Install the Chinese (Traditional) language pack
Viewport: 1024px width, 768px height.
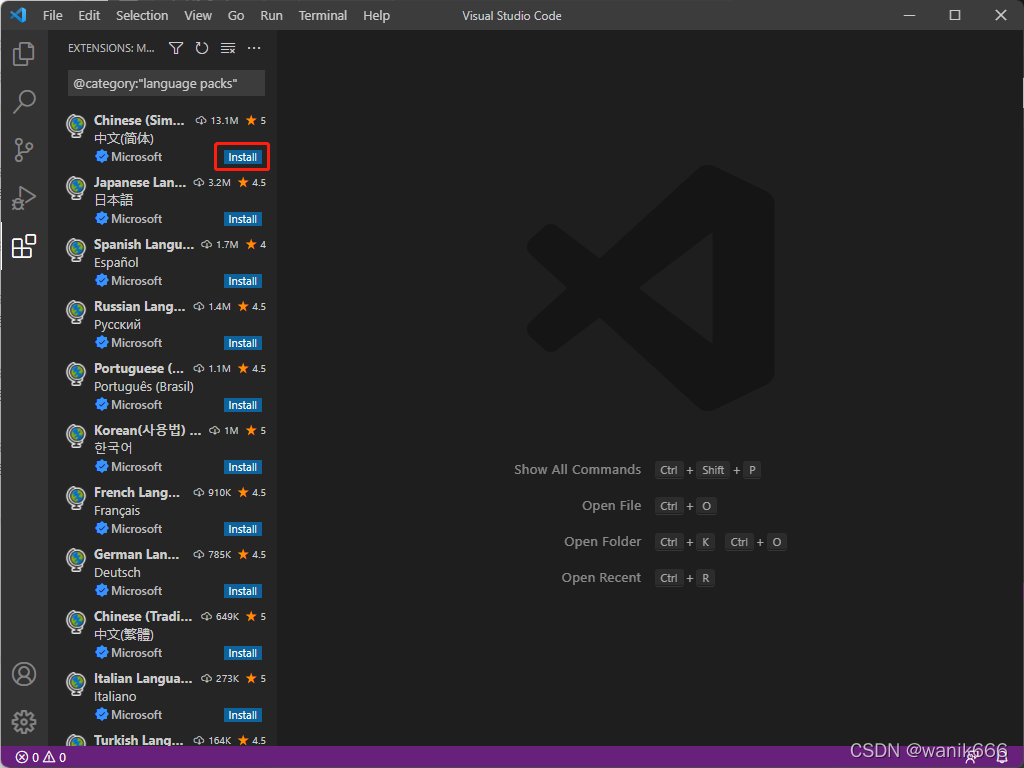(242, 654)
